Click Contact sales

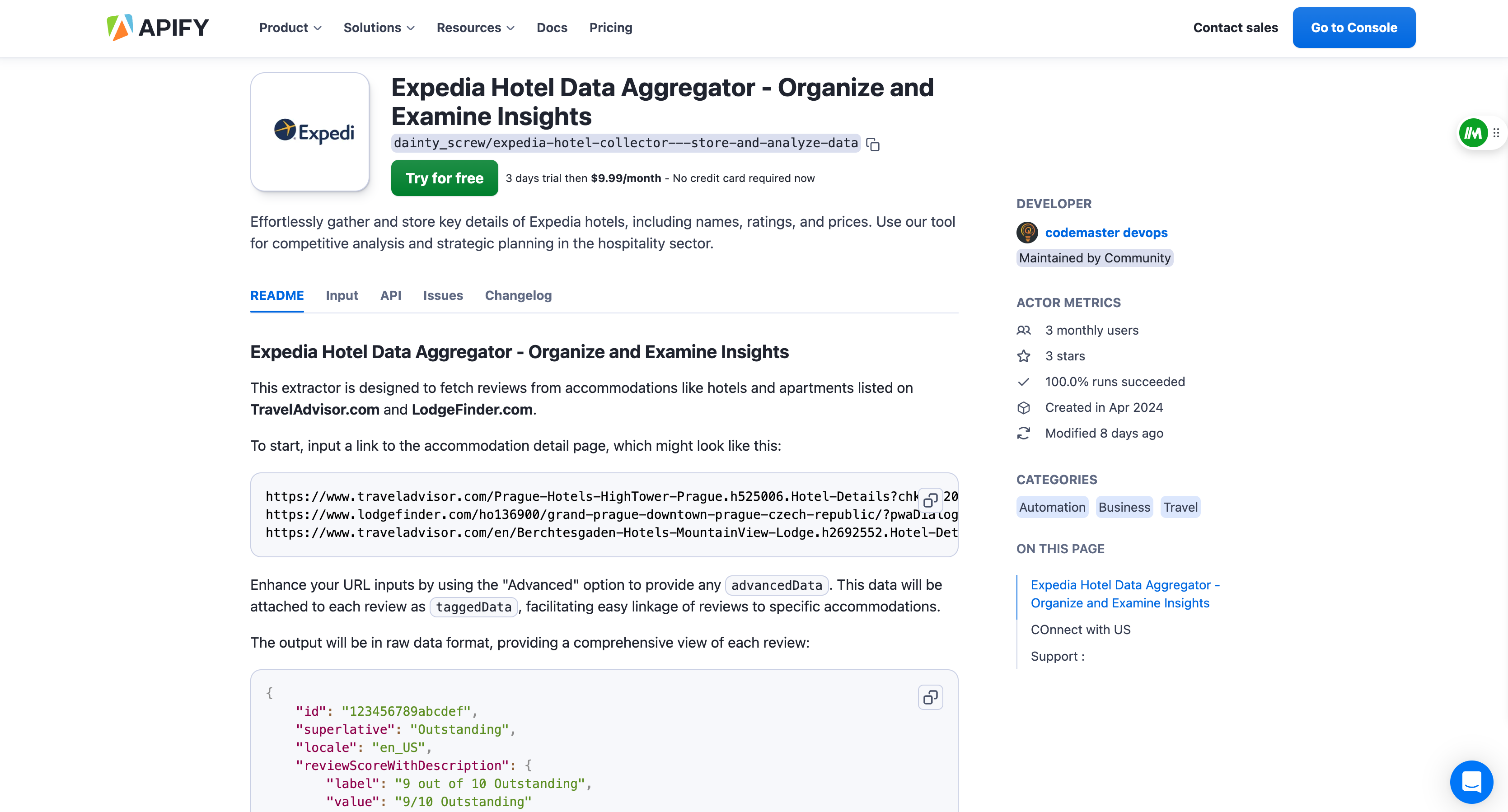1235,28
